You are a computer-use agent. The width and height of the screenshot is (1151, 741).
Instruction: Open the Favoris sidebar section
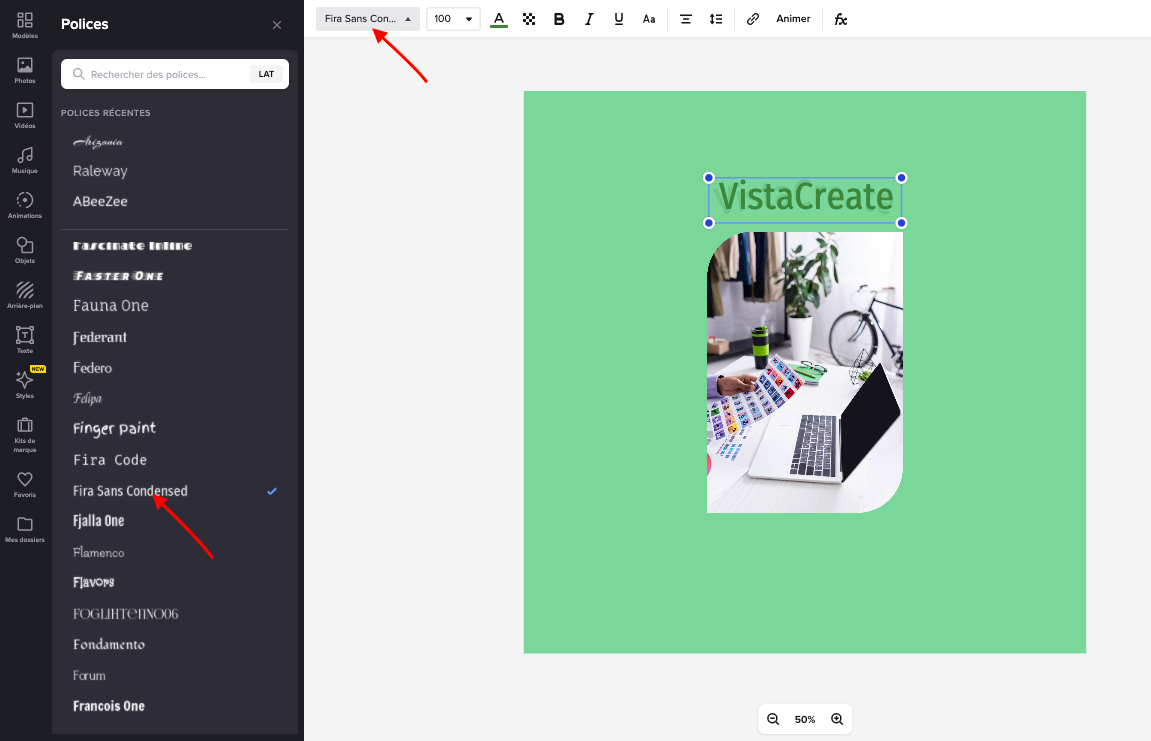25,485
